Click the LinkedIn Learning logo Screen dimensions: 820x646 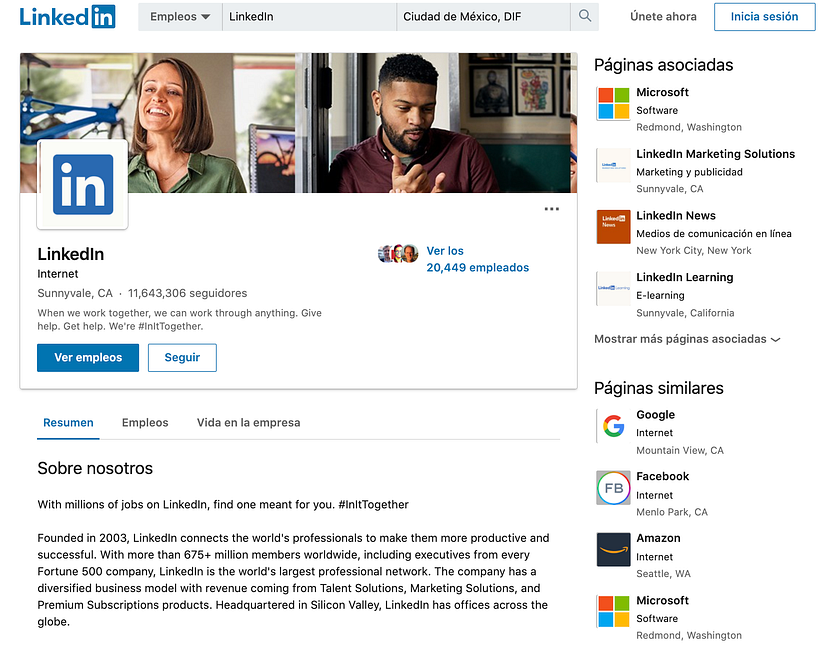613,288
